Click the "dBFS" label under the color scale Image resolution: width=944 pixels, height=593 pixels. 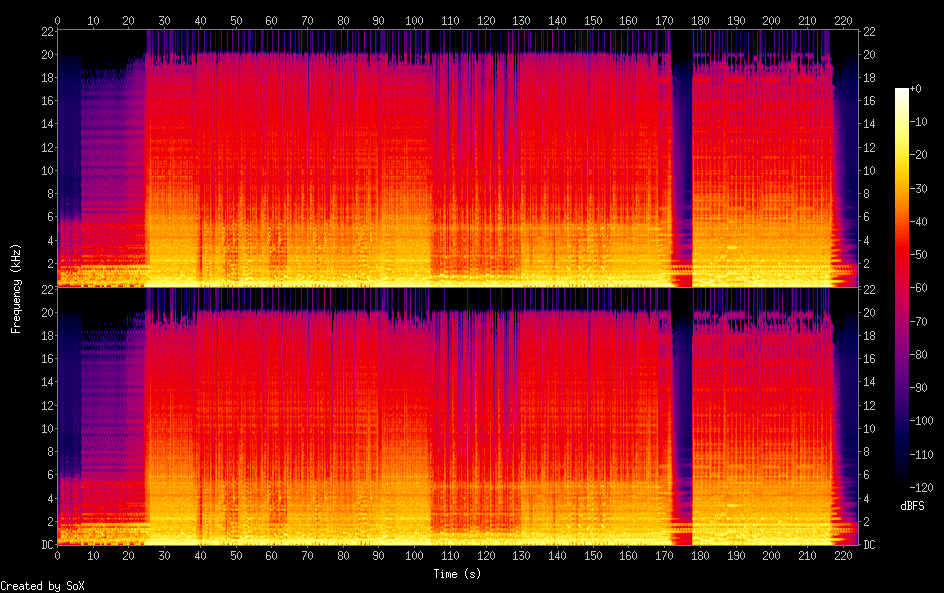pos(912,507)
